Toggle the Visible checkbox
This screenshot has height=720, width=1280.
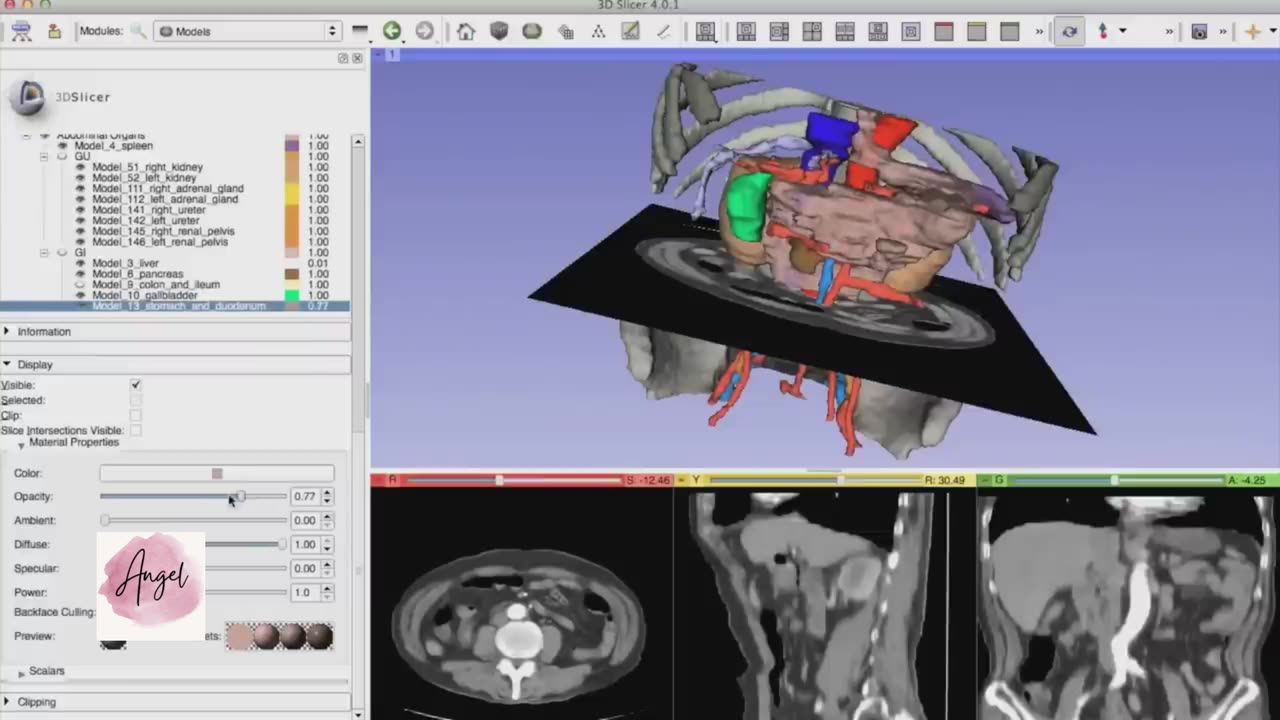point(135,385)
